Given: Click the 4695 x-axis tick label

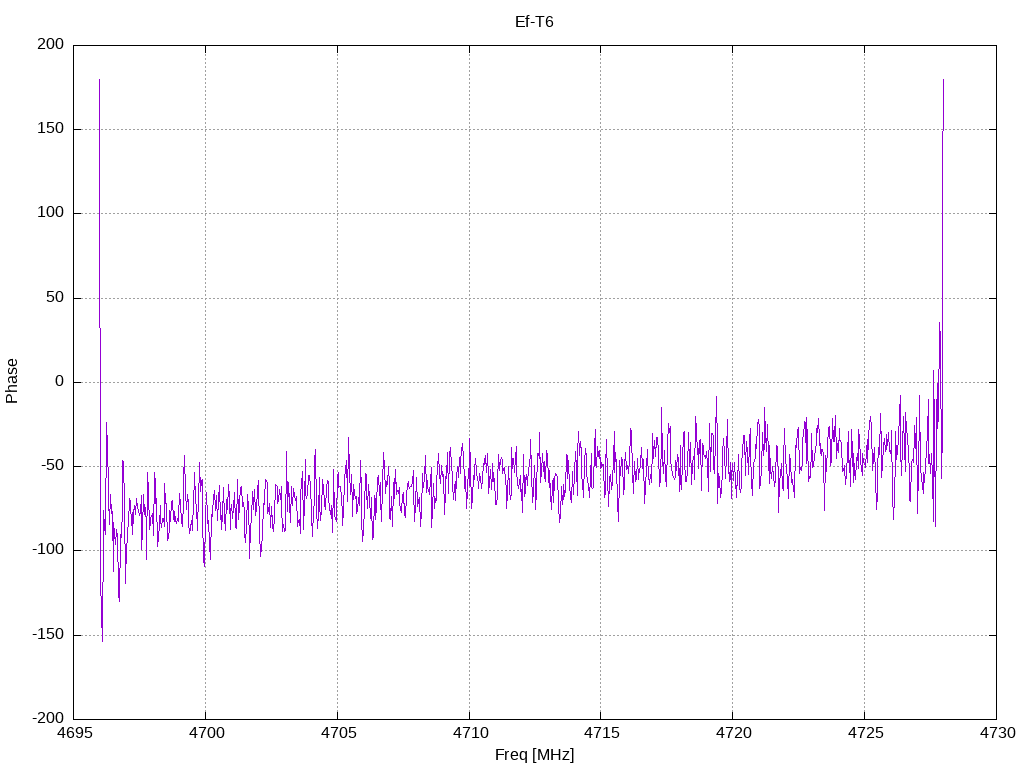Looking at the screenshot, I should pyautogui.click(x=74, y=734).
